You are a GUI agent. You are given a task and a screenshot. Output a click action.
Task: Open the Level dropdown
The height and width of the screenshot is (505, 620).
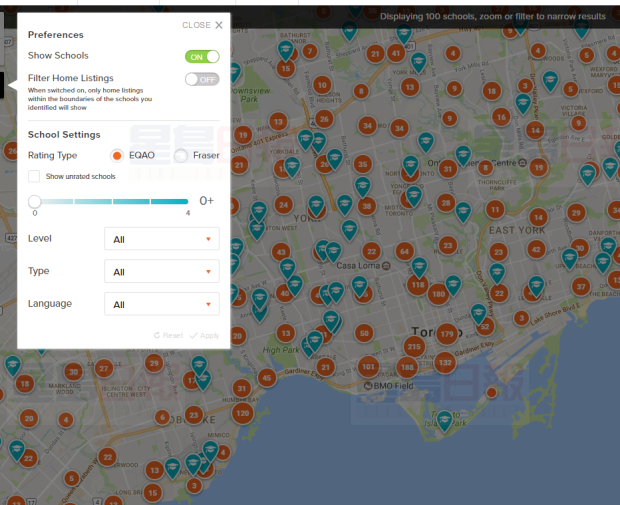point(161,239)
